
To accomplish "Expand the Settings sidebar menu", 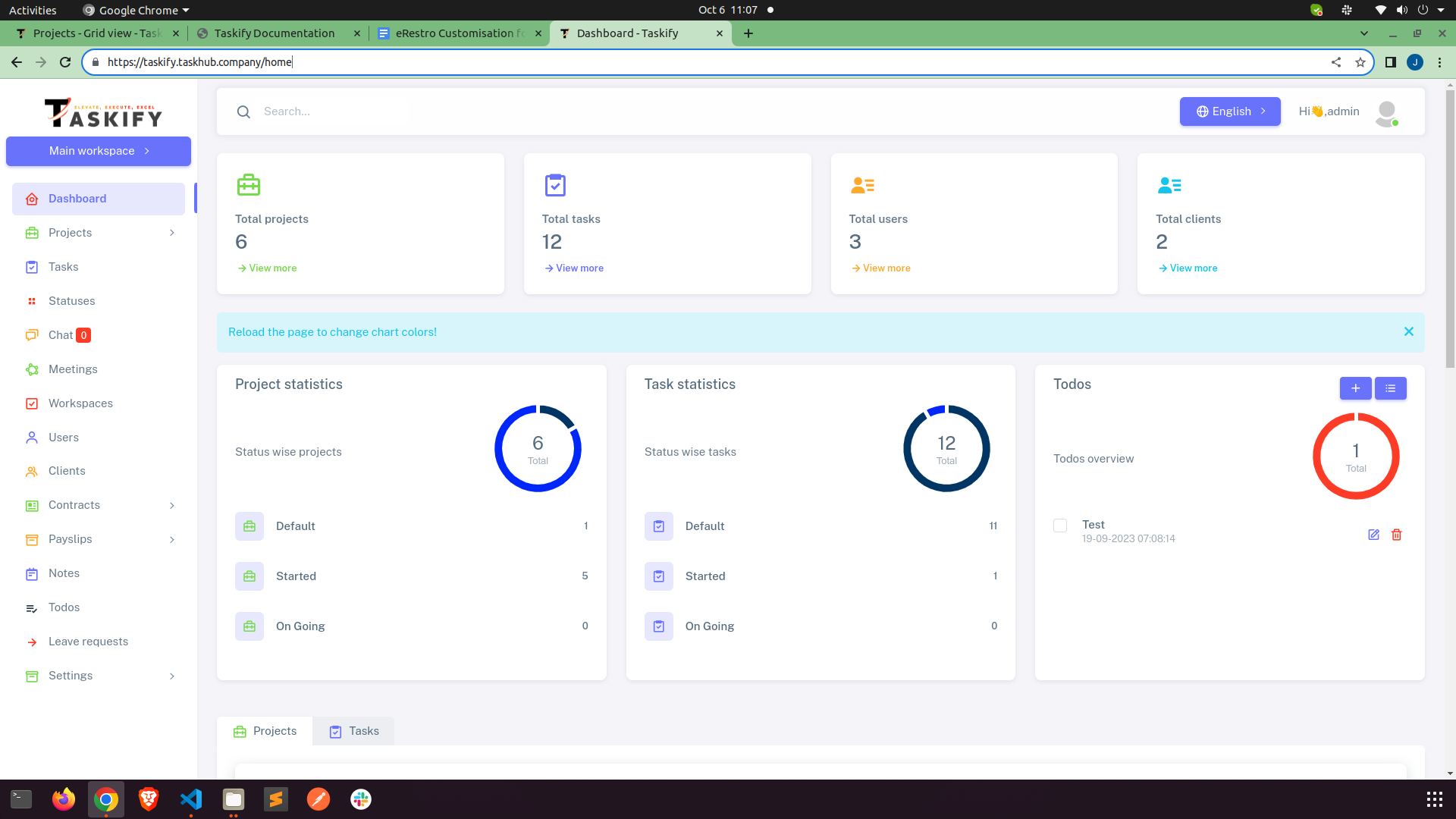I will 171,676.
